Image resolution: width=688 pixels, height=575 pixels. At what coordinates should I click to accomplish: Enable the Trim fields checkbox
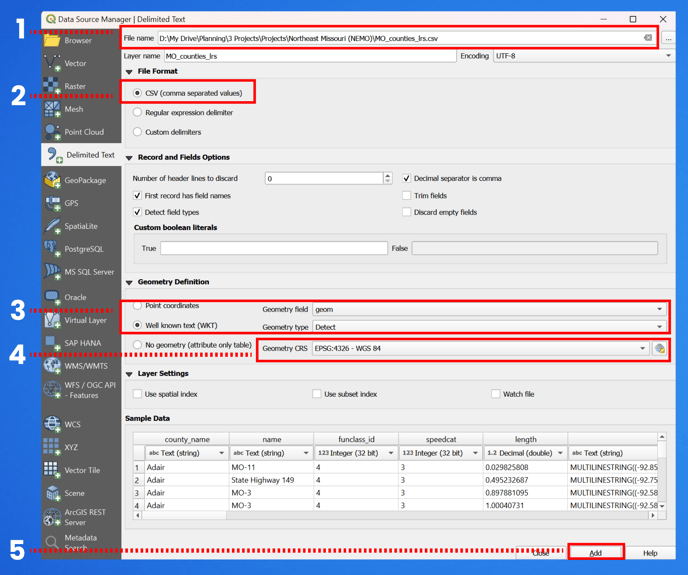click(406, 196)
